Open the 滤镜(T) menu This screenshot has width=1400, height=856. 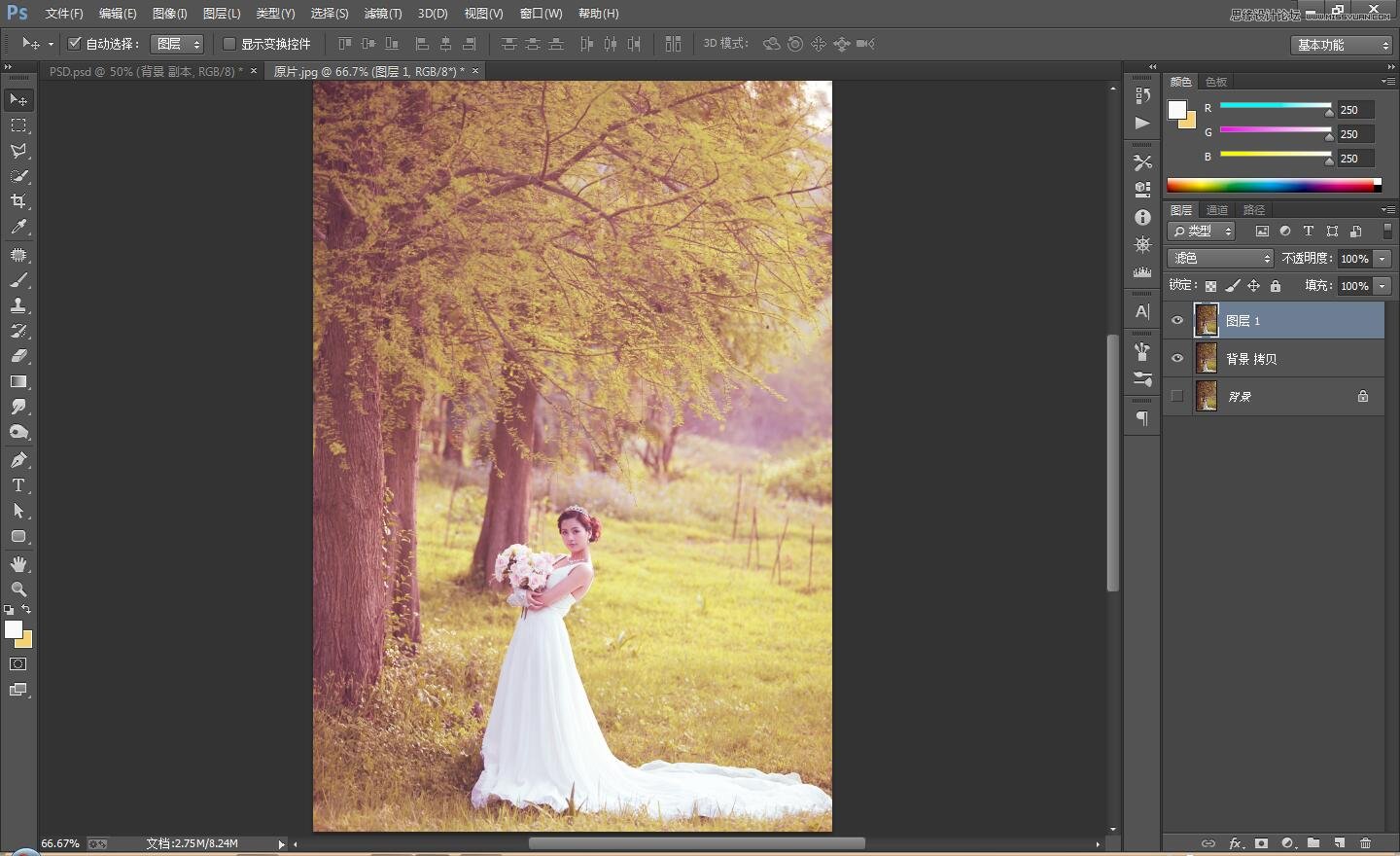tap(382, 14)
